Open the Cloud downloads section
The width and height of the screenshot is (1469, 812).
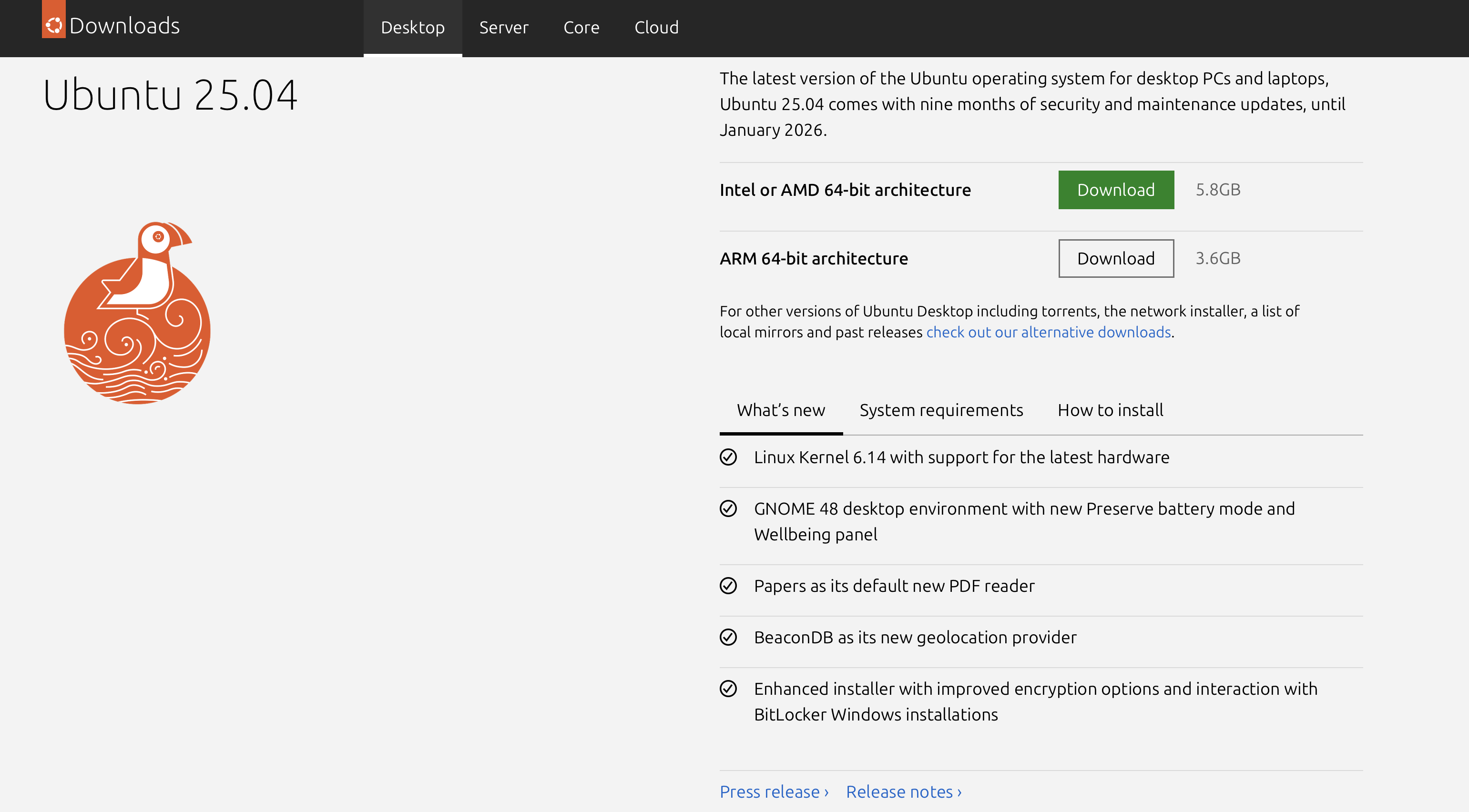(656, 27)
